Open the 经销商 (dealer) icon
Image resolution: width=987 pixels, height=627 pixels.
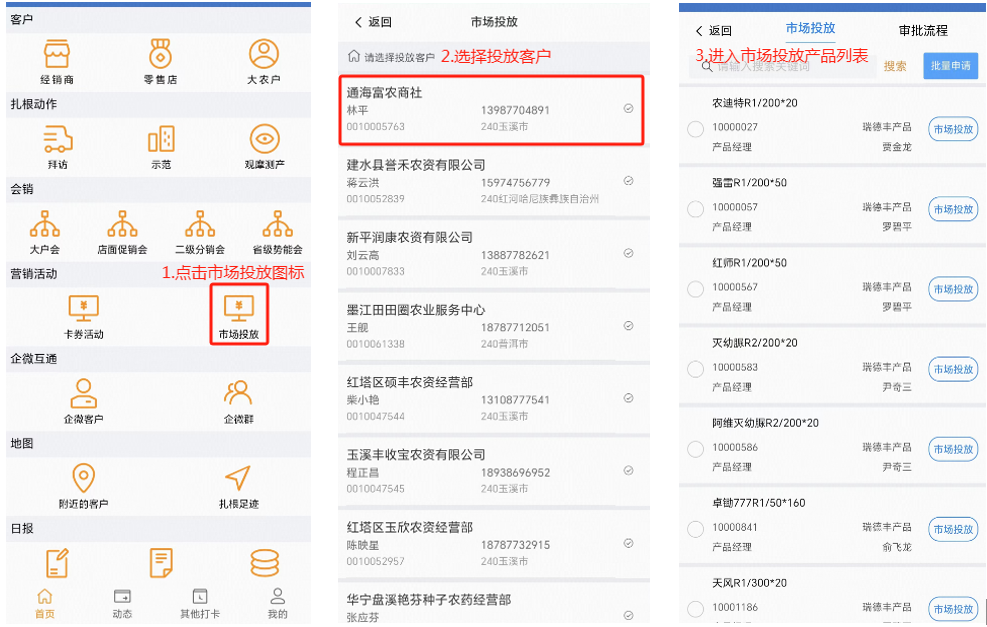57,54
